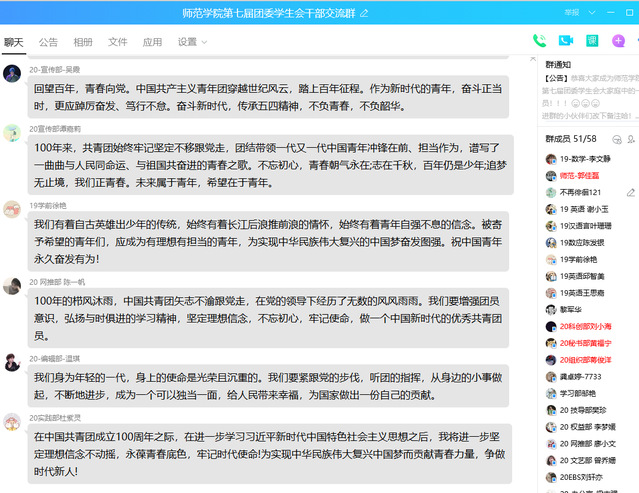This screenshot has width=639, height=493.
Task: Open the 相册 tab
Action: (83, 42)
